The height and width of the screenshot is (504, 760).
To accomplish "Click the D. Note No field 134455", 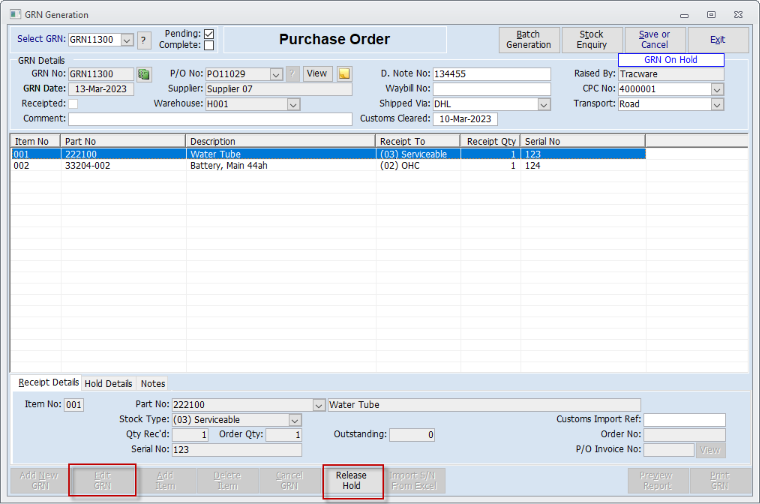I will [491, 74].
